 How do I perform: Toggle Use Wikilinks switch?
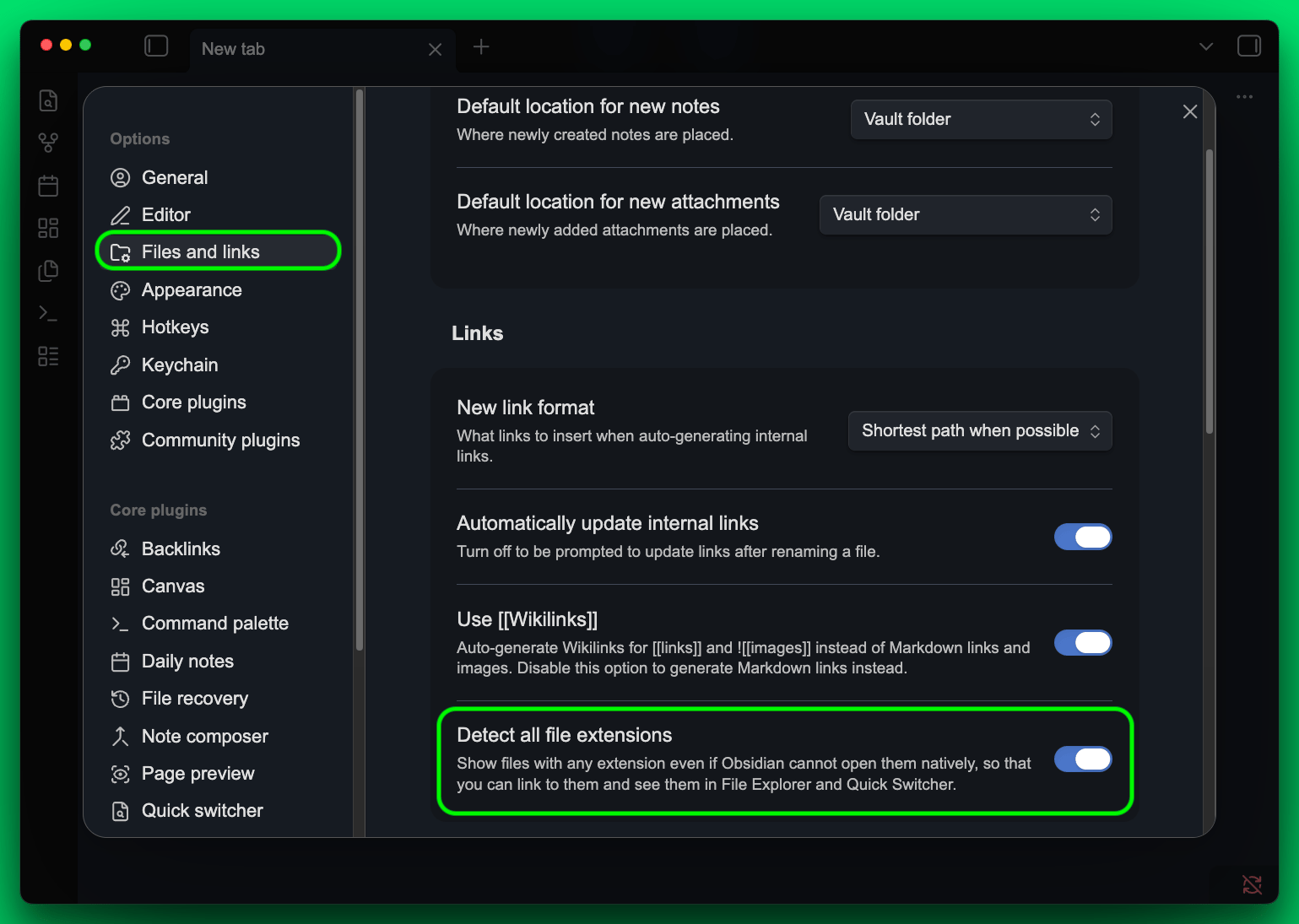pyautogui.click(x=1083, y=643)
